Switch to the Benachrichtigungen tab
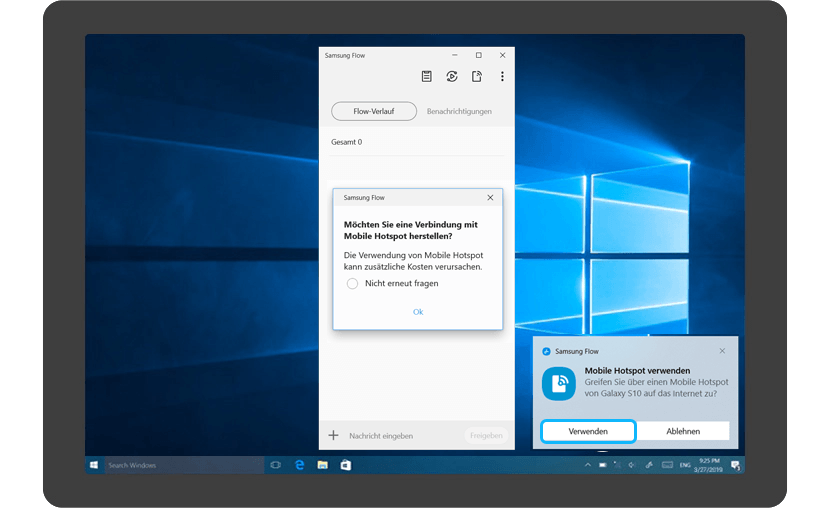Viewport: 830px width, 508px height. coord(459,111)
